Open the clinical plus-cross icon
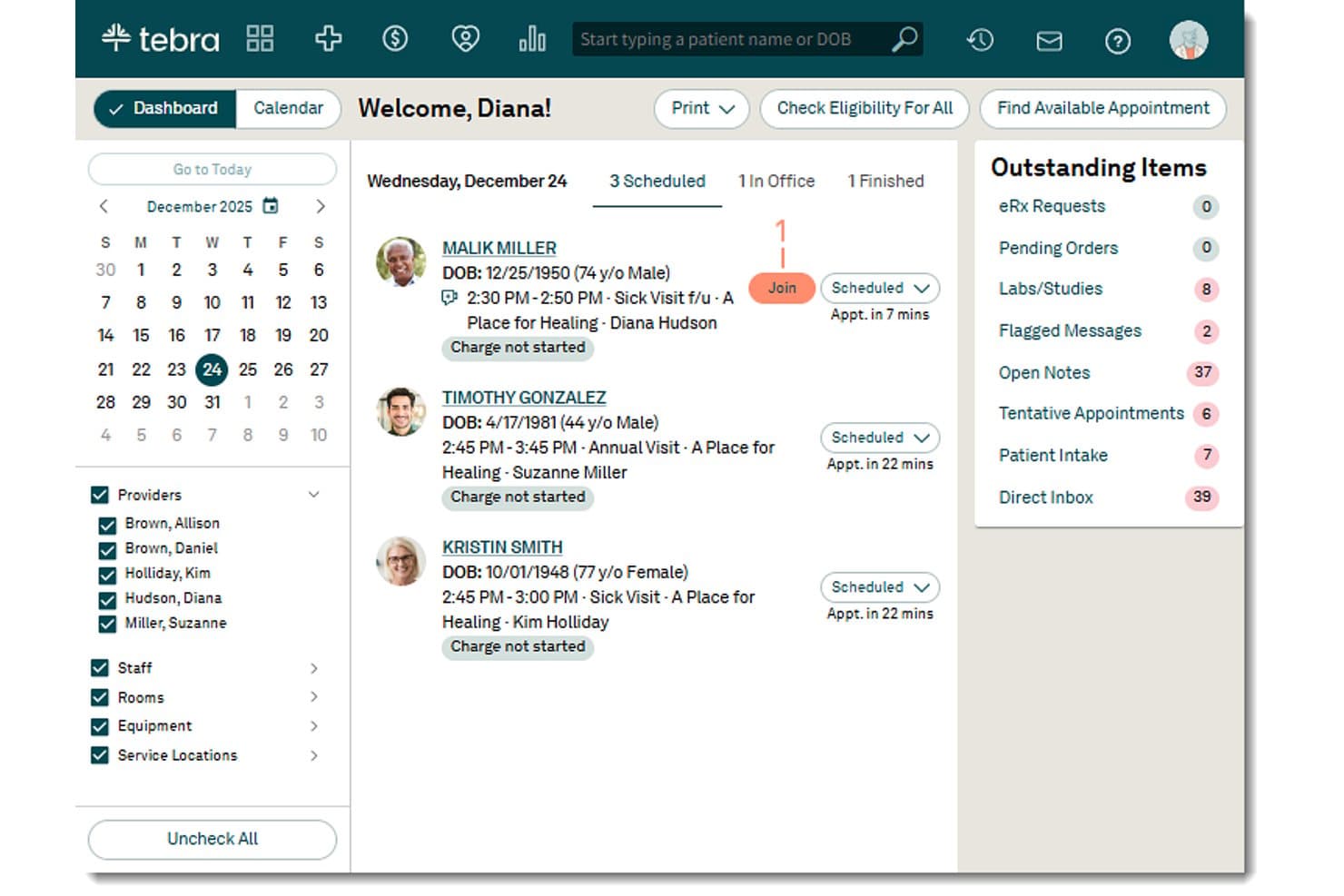Image resolution: width=1344 pixels, height=896 pixels. point(328,38)
